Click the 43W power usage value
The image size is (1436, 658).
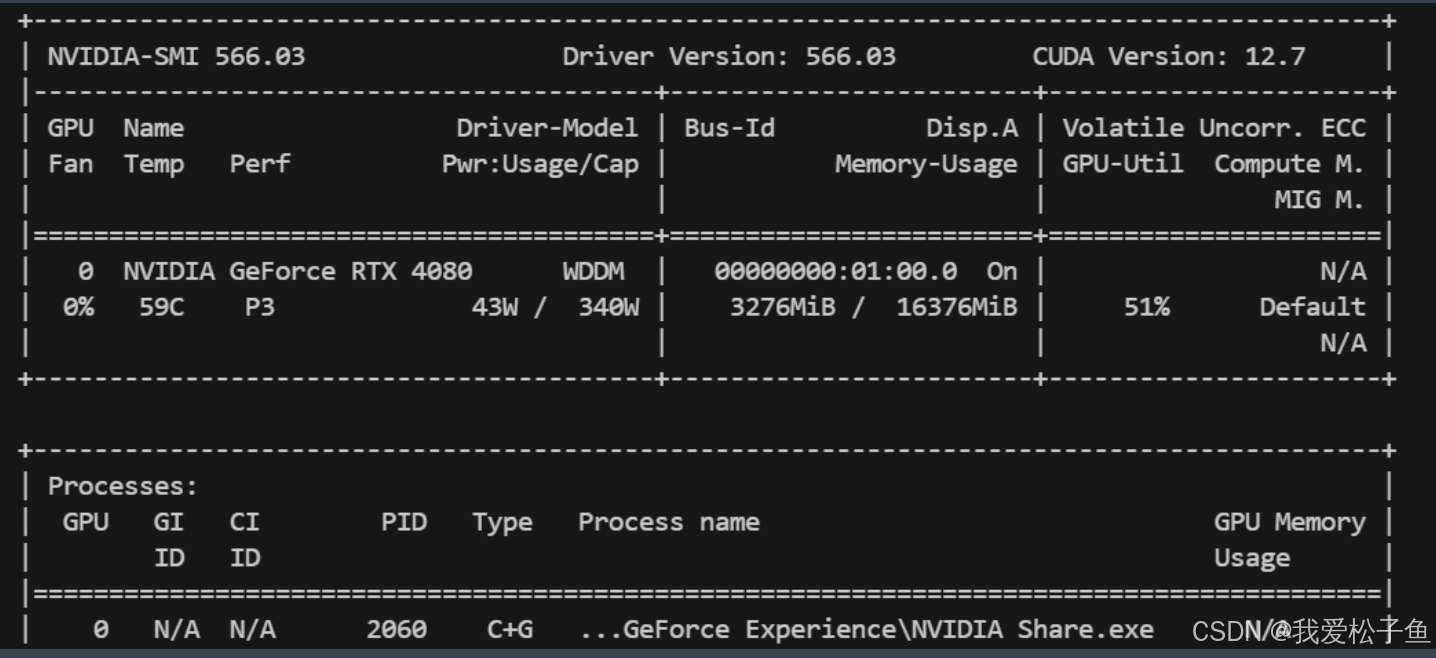pyautogui.click(x=494, y=307)
